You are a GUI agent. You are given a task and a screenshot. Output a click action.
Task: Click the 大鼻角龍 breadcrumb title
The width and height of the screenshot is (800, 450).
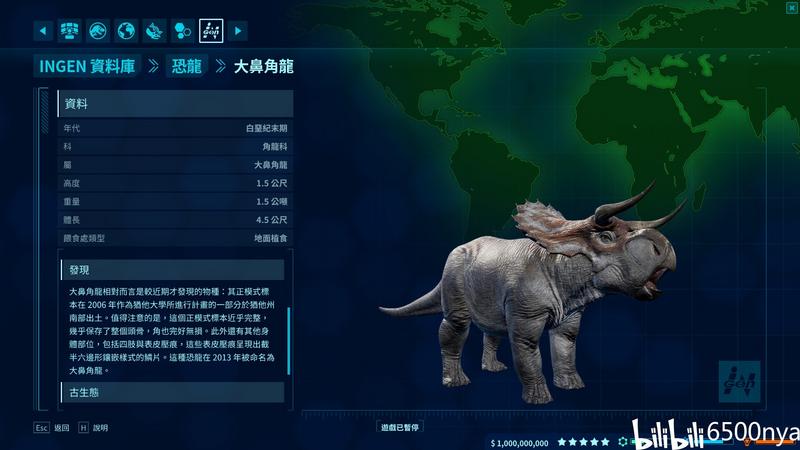pyautogui.click(x=264, y=66)
